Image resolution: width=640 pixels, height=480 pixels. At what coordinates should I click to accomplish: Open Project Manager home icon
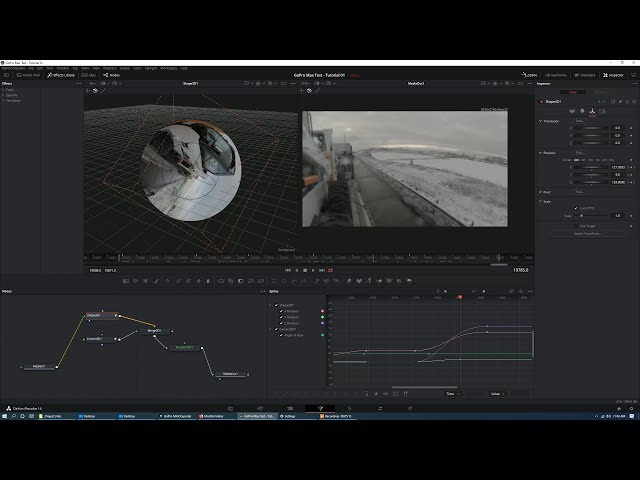[x=619, y=408]
